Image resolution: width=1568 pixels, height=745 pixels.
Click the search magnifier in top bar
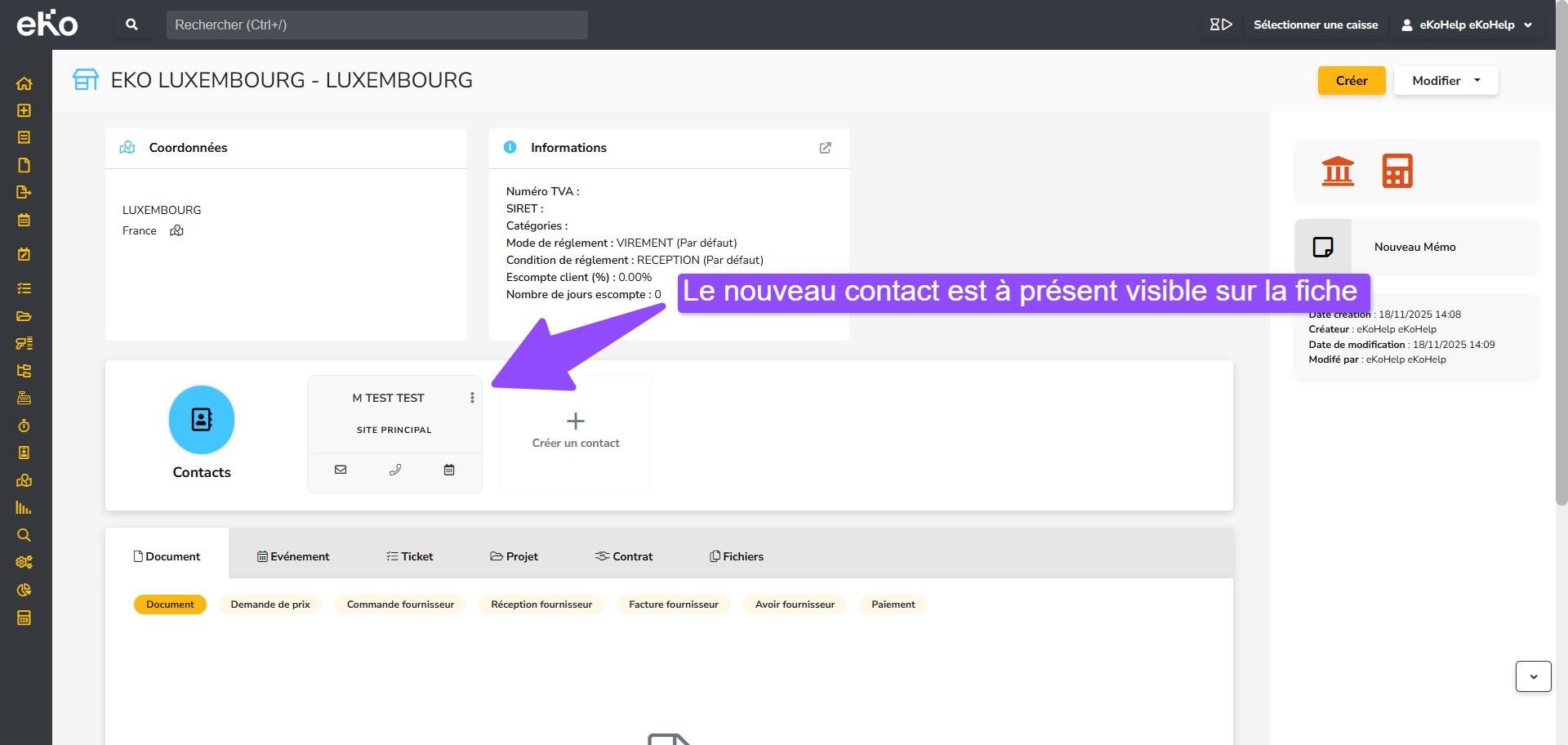(131, 25)
